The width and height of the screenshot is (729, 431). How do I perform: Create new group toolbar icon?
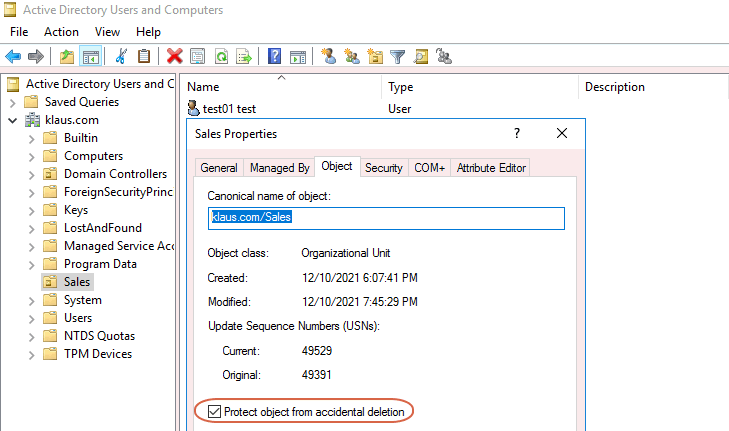click(352, 57)
